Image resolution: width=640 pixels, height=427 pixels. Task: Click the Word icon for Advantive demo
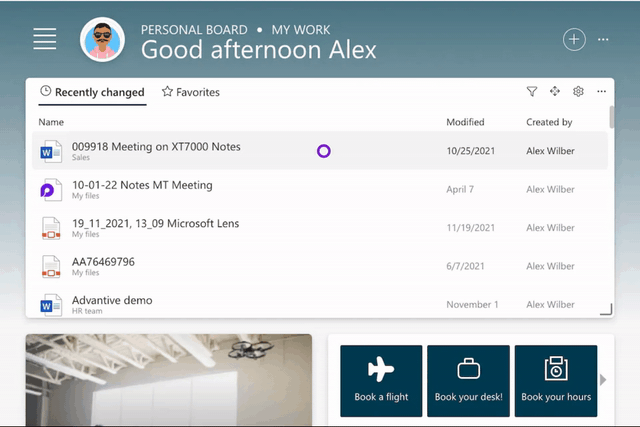(51, 304)
